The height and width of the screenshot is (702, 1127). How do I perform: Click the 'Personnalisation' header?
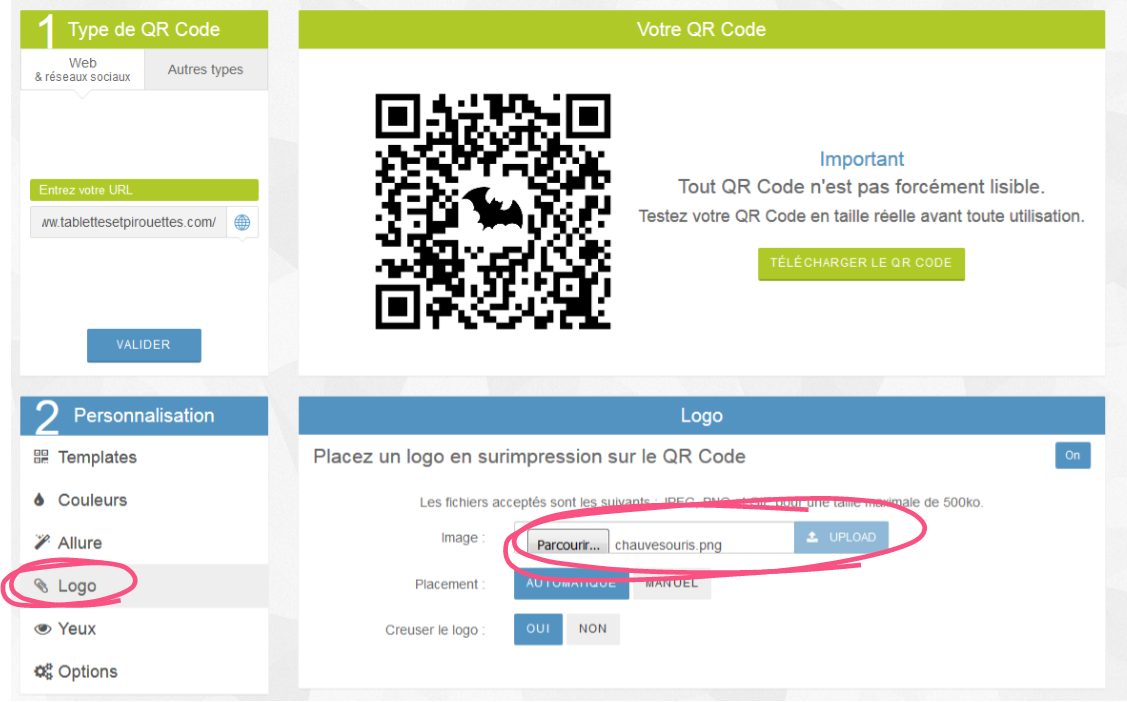(144, 415)
